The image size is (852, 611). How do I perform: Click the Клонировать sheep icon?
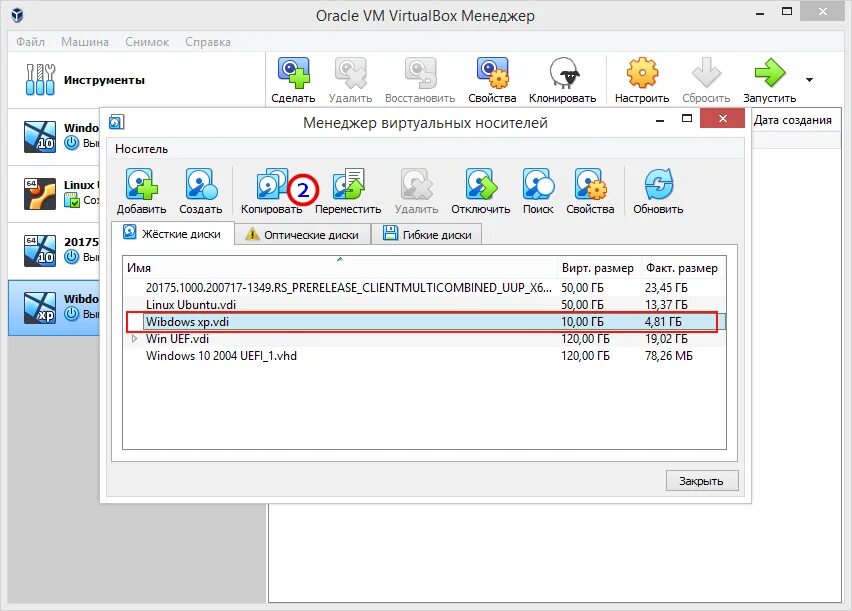(x=563, y=73)
